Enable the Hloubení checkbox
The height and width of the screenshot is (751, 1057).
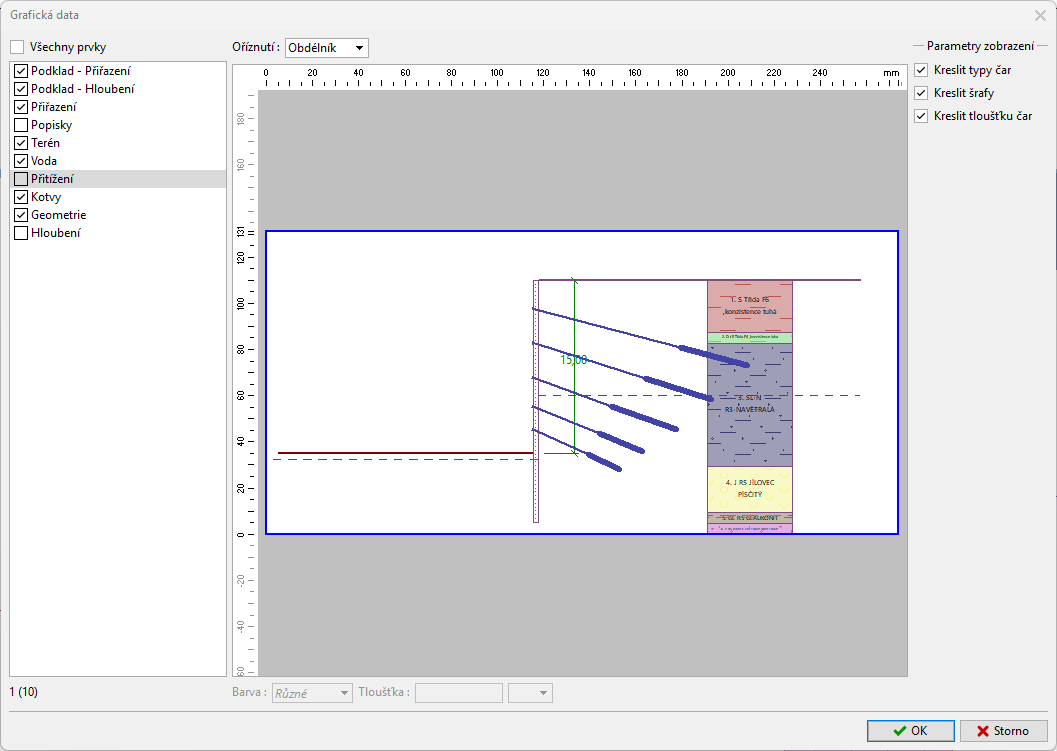coord(21,233)
